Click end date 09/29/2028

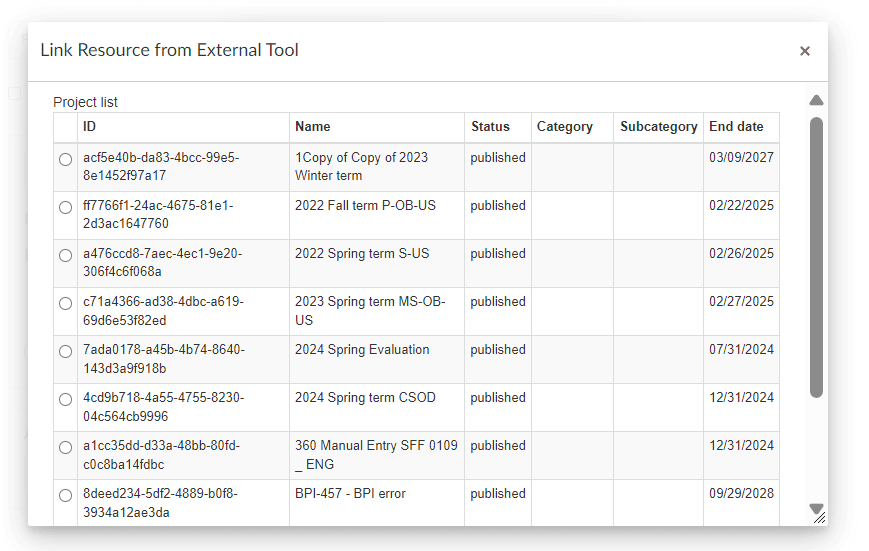[x=741, y=493]
